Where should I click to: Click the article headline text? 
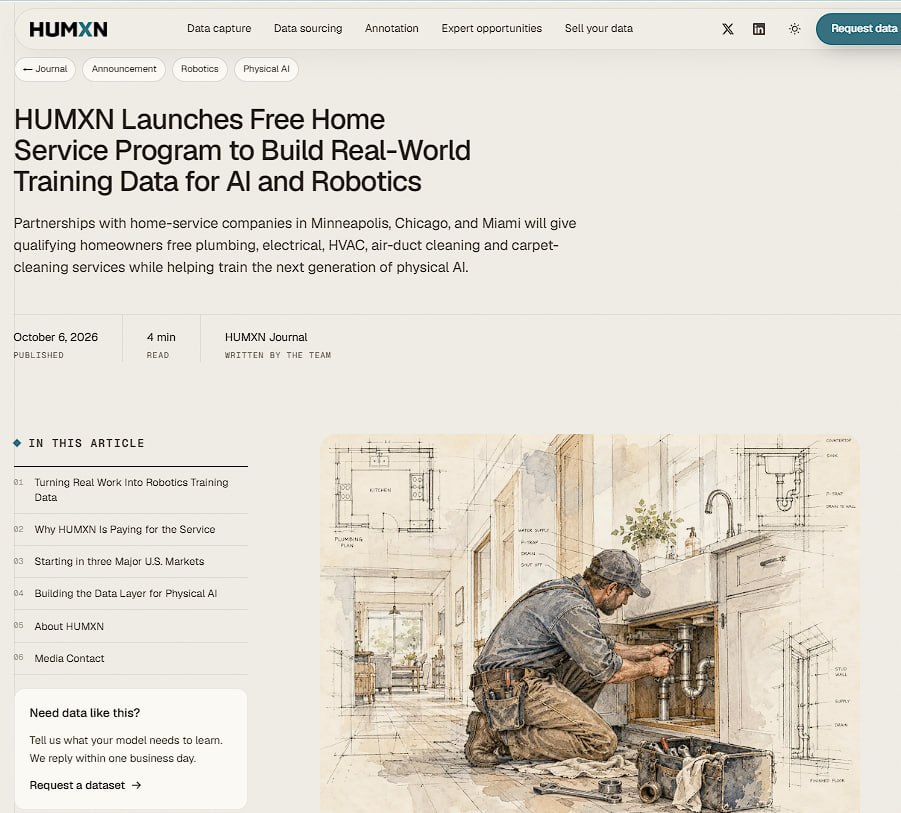[242, 151]
